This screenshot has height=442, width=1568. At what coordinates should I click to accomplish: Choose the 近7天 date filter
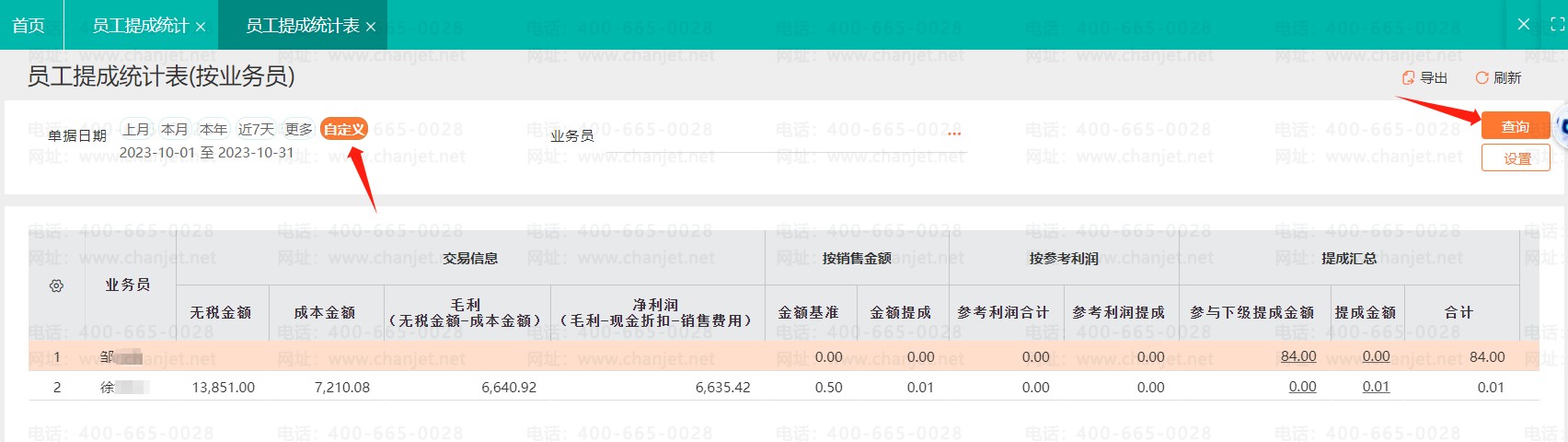pos(256,130)
